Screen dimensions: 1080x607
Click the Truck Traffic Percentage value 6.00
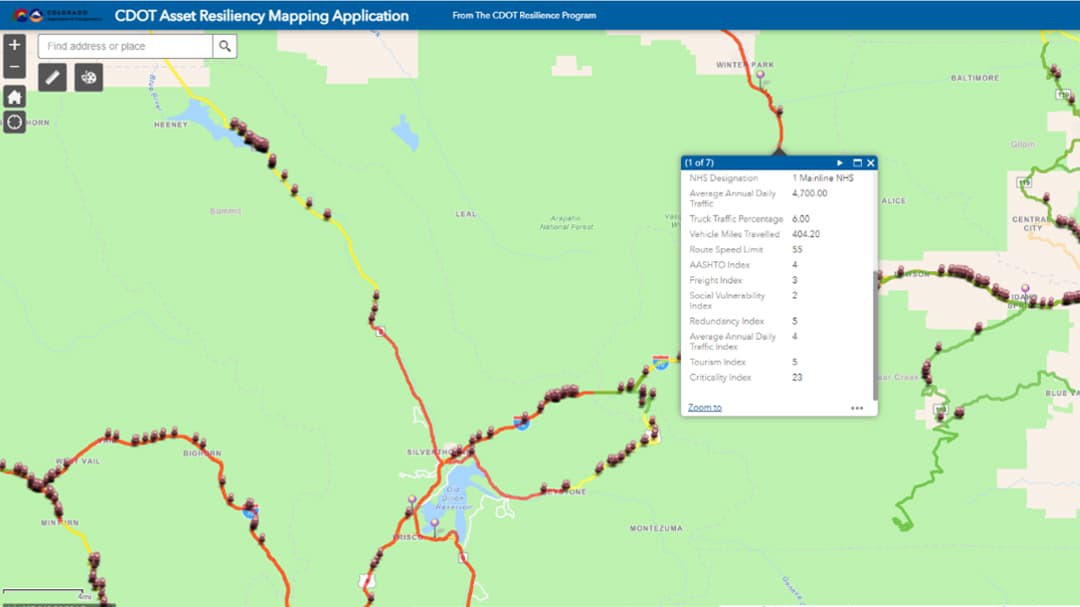pos(800,218)
